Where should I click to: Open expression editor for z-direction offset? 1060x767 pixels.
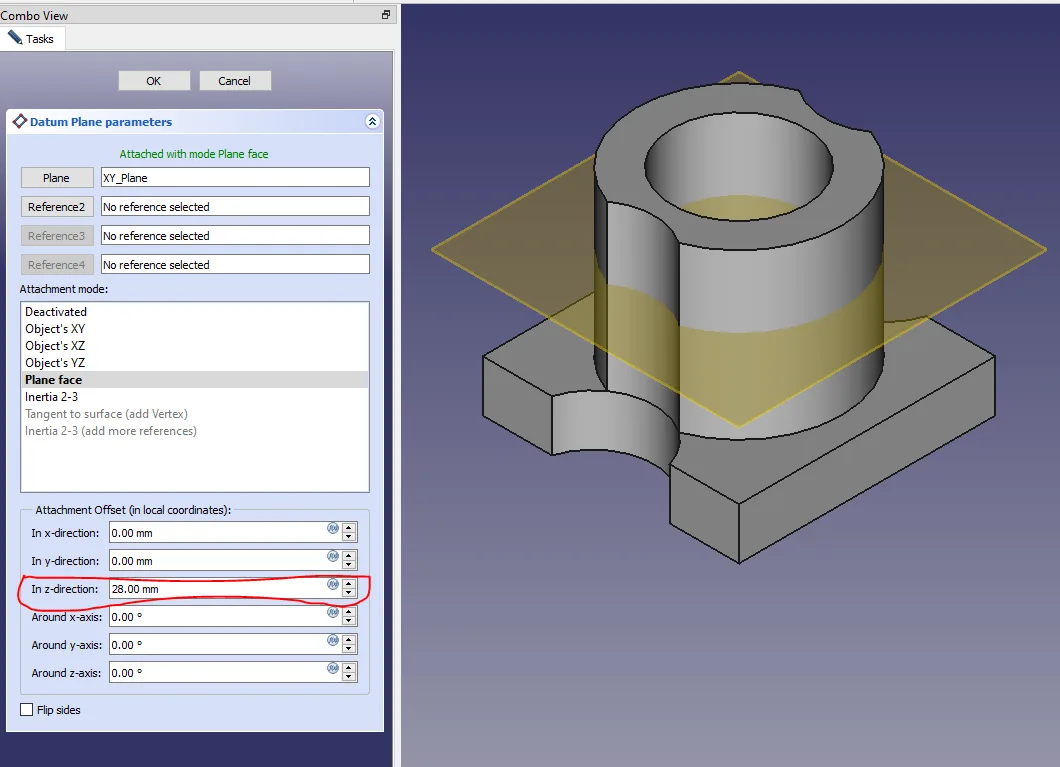[x=333, y=585]
